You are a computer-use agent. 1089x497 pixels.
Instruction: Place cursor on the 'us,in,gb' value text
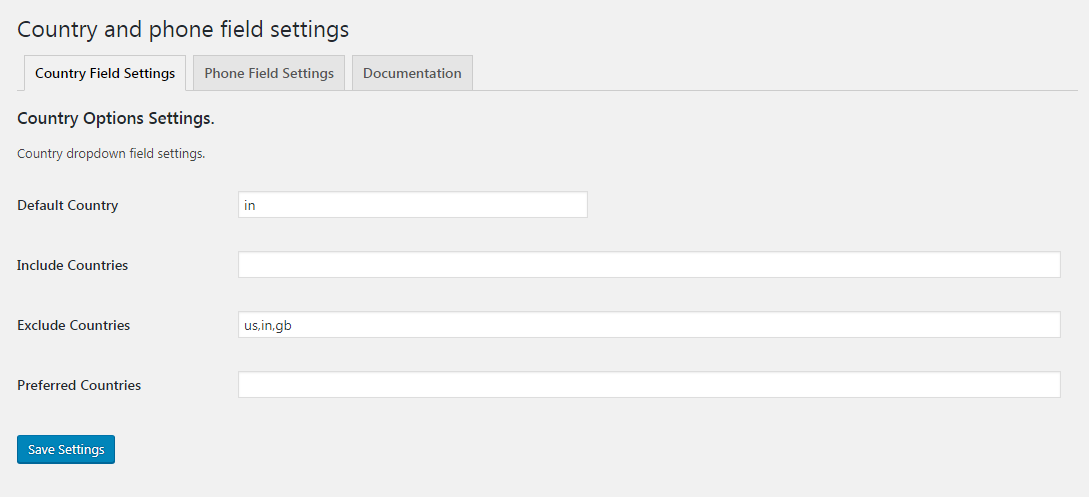(268, 325)
